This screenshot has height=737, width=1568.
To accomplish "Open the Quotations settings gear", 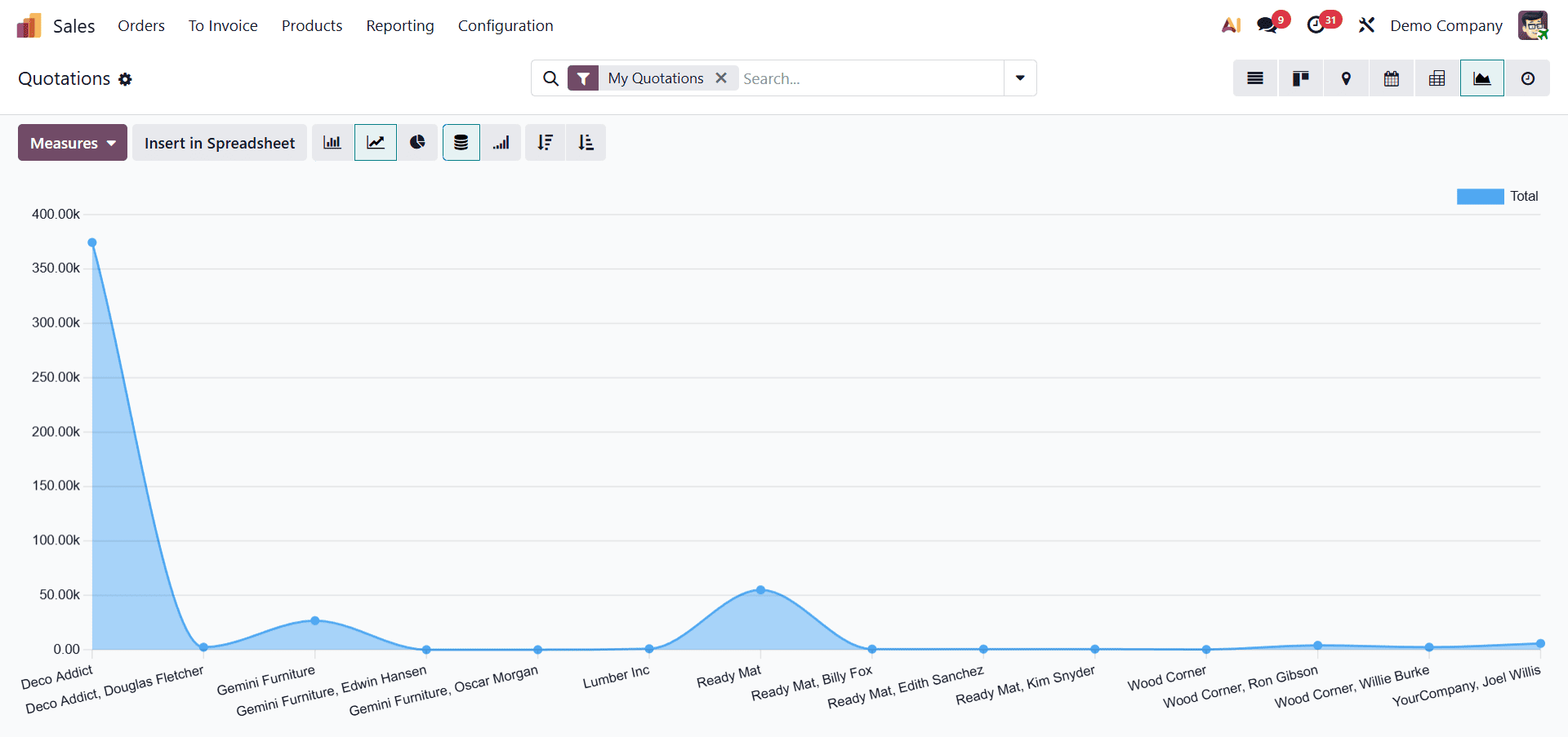I will [x=125, y=78].
